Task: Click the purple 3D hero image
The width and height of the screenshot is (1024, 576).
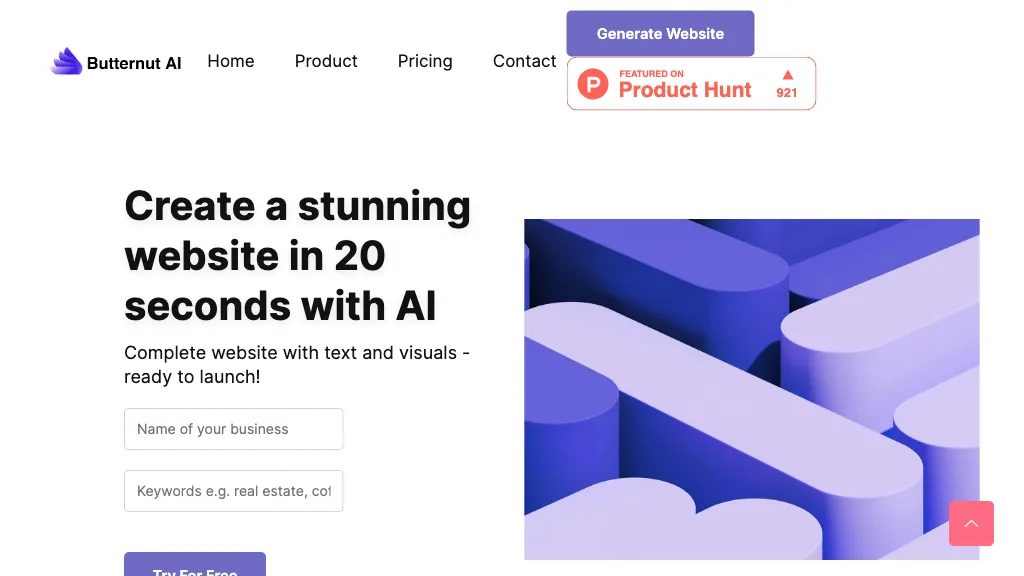Action: (752, 390)
